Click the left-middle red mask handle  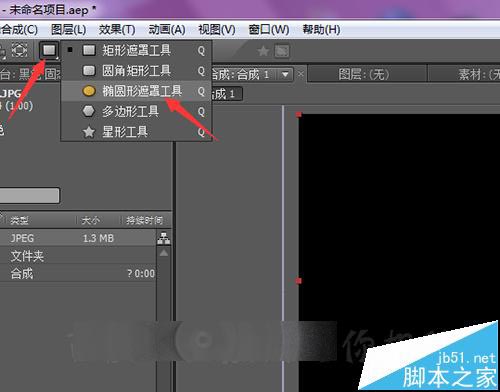[x=299, y=281]
